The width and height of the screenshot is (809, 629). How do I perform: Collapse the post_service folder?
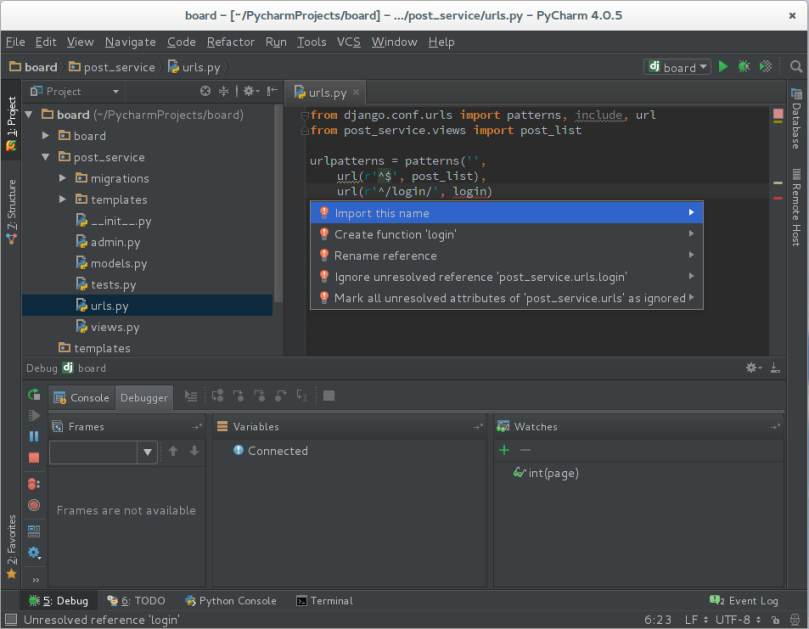(46, 157)
